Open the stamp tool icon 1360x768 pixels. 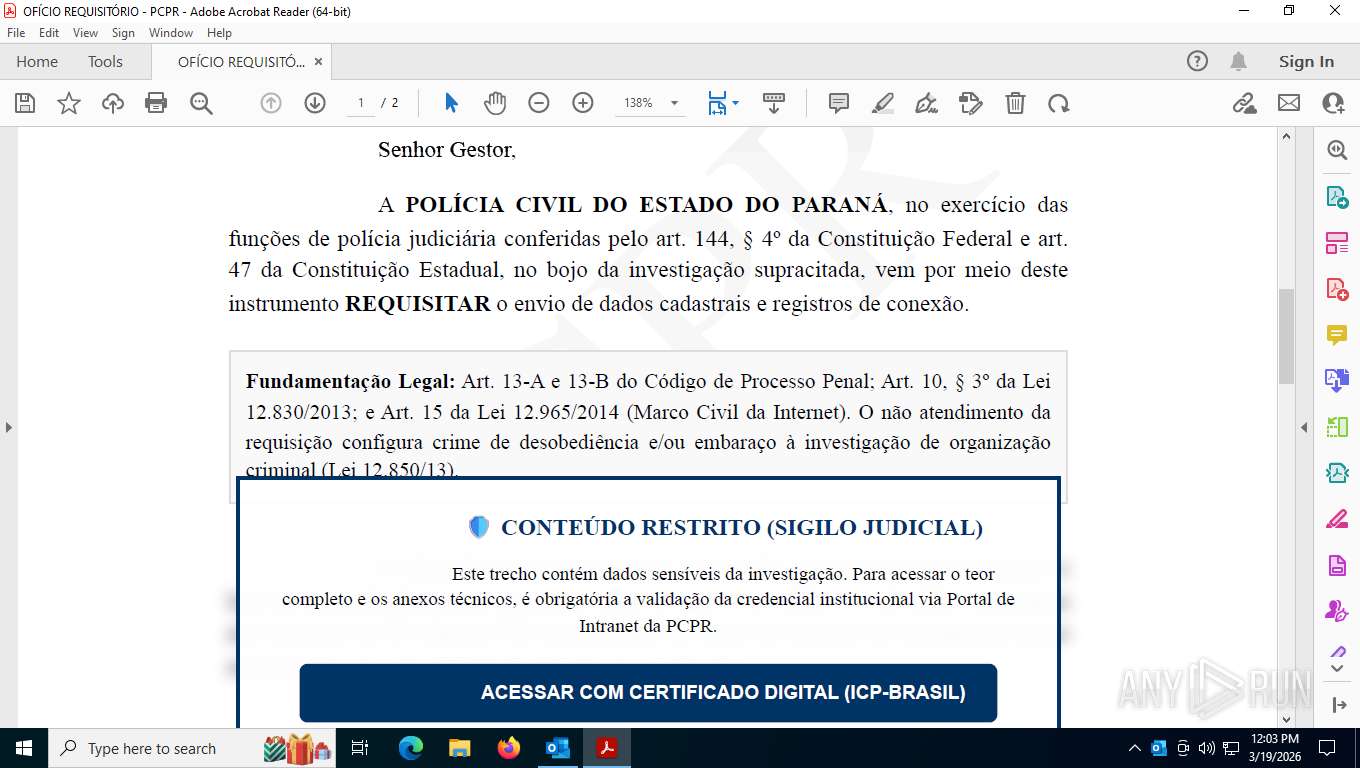tap(970, 103)
